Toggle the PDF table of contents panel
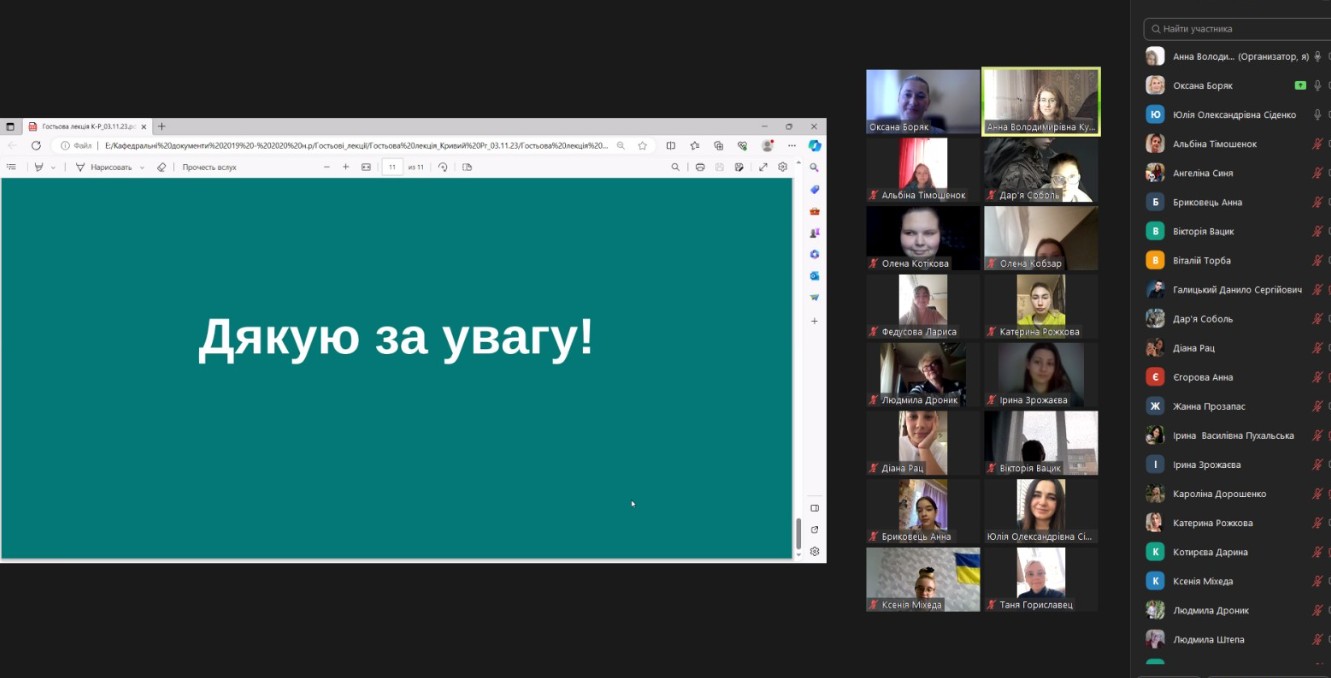This screenshot has height=678, width=1331. (x=12, y=167)
